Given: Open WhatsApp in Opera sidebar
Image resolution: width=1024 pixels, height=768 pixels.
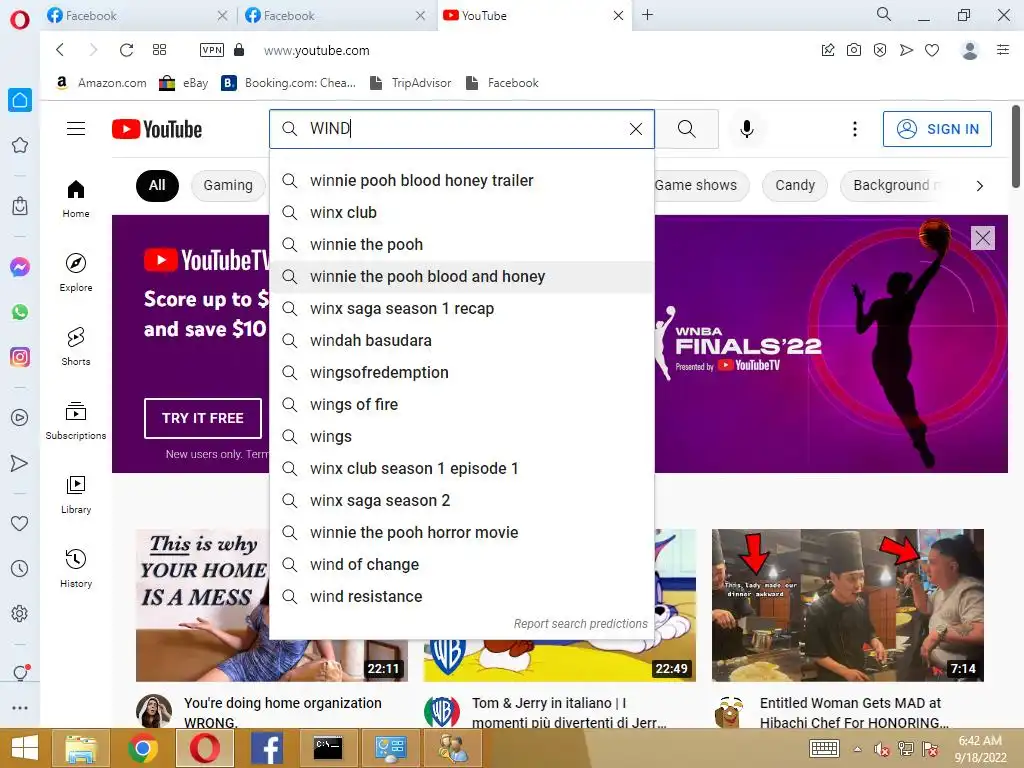Looking at the screenshot, I should click(20, 312).
